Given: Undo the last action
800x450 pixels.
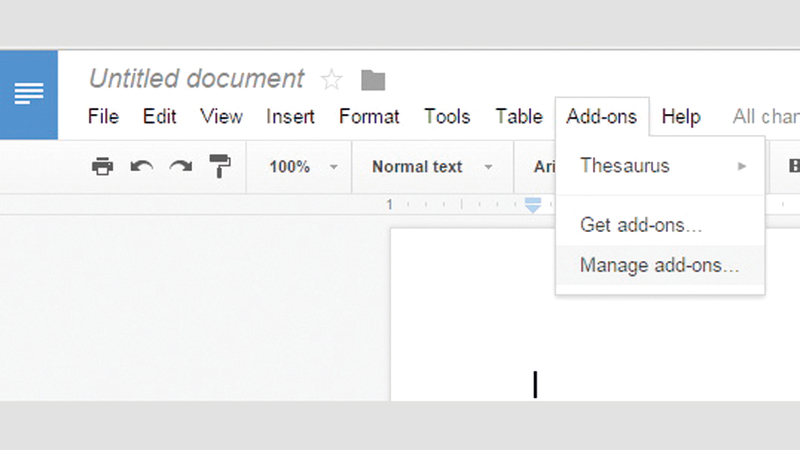Looking at the screenshot, I should coord(141,167).
